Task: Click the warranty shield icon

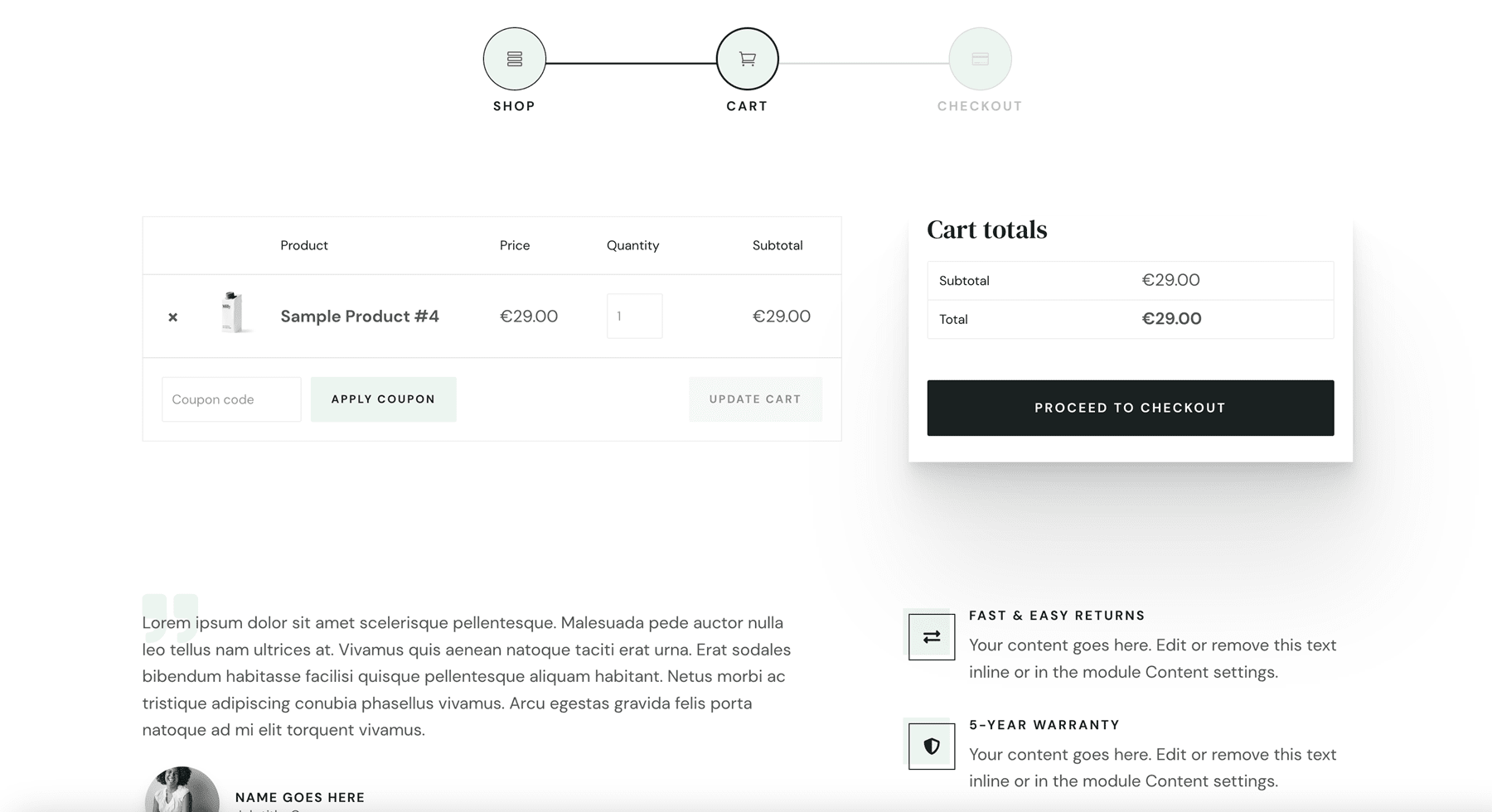Action: [x=932, y=746]
